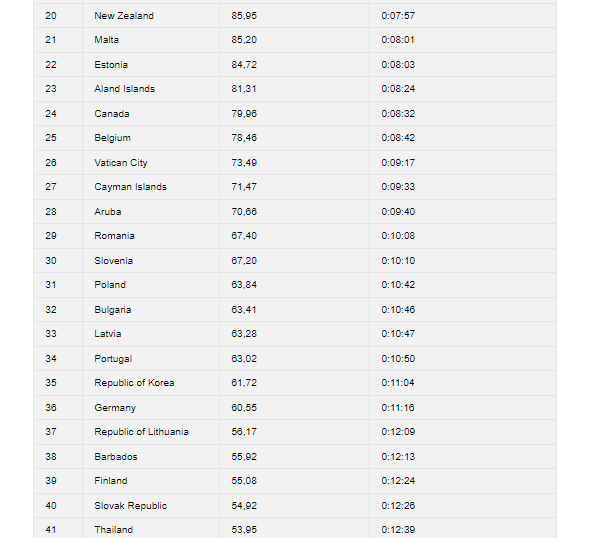Click Cayman Islands speed 71,47
The width and height of the screenshot is (596, 538).
pyautogui.click(x=244, y=187)
